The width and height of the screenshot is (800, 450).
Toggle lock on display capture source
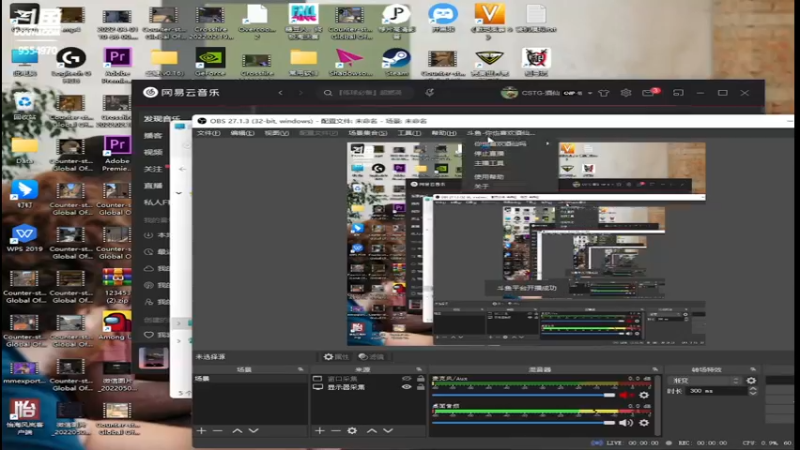(x=420, y=387)
